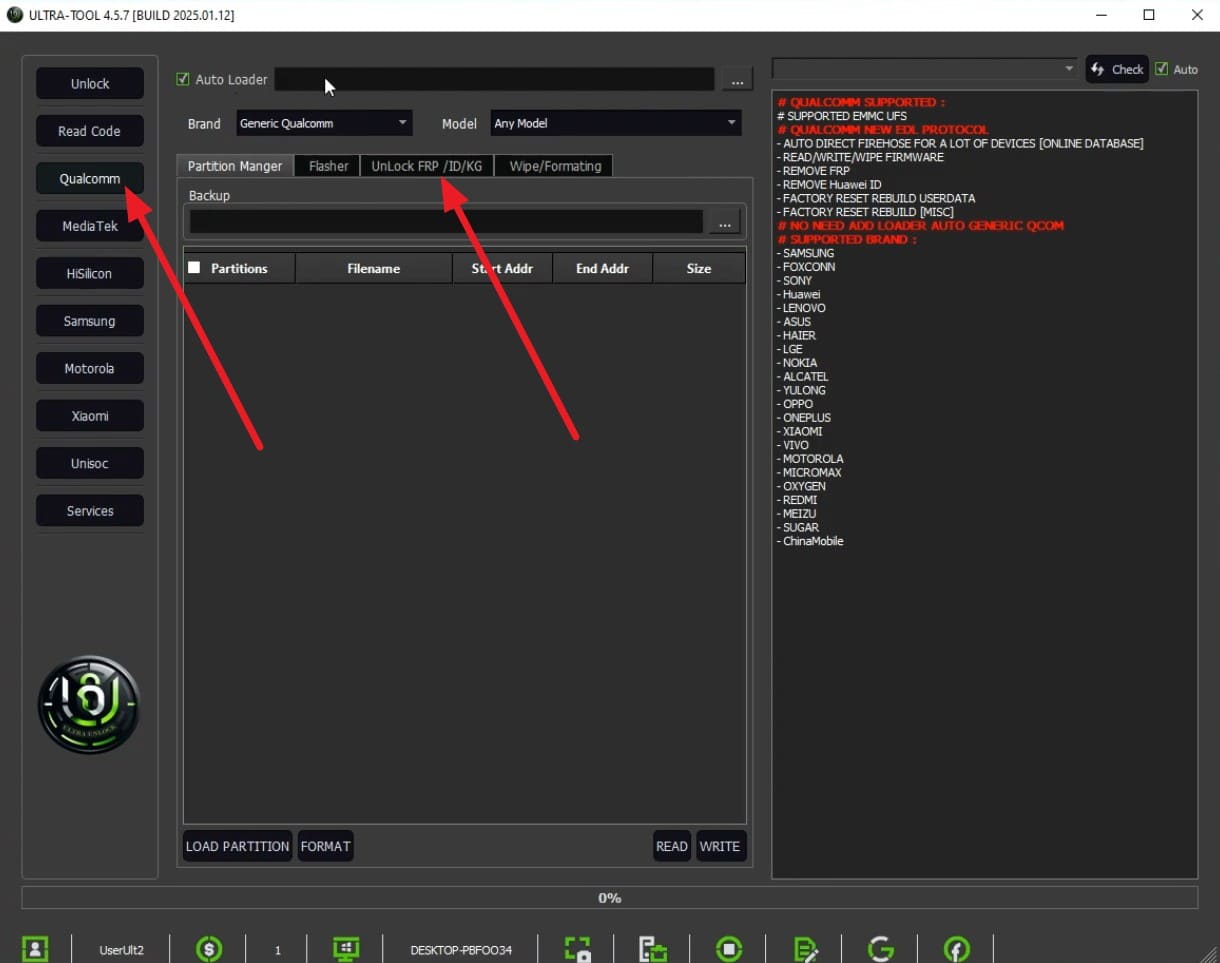Select Motorola in the sidebar
This screenshot has width=1220, height=963.
pyautogui.click(x=90, y=369)
